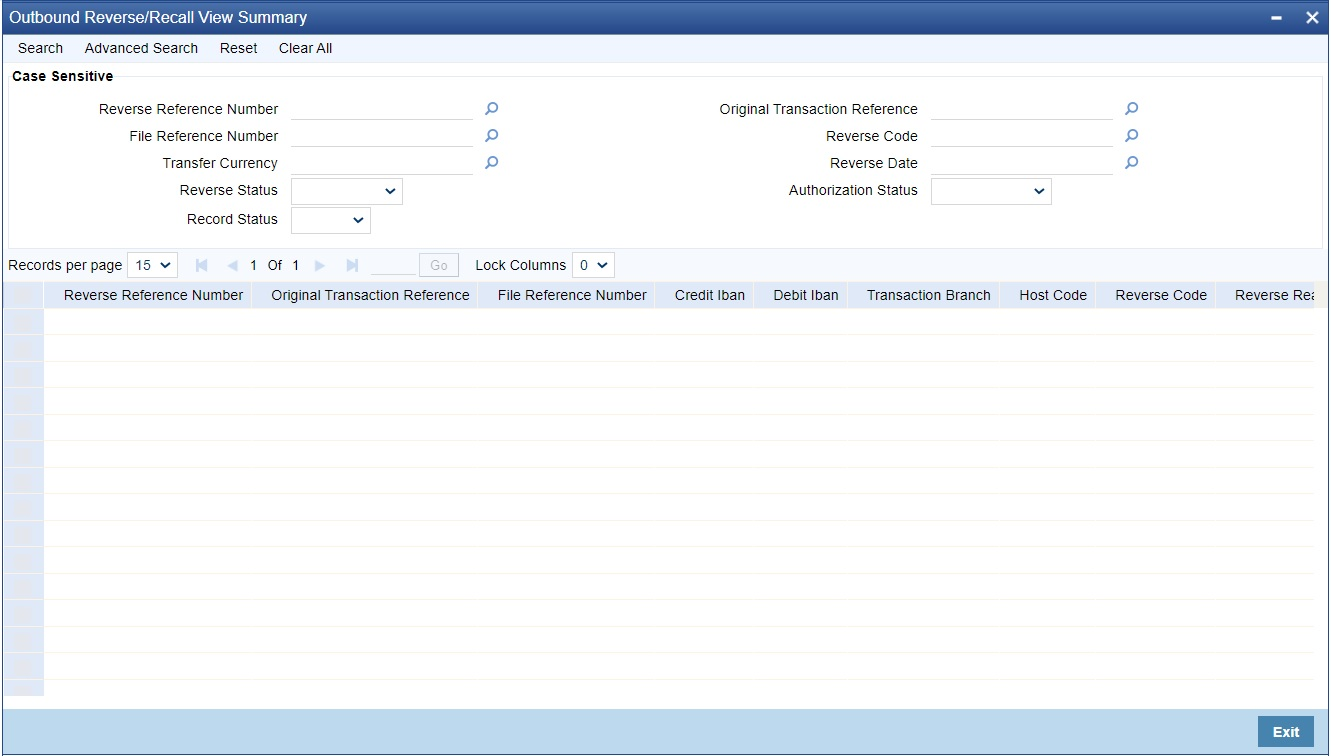
Task: Focus the File Reference Number field
Action: coord(382,136)
